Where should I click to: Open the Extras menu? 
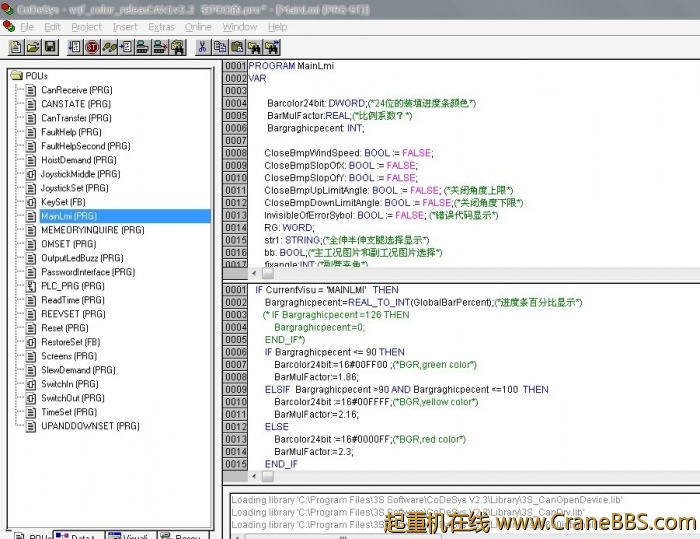pyautogui.click(x=161, y=27)
